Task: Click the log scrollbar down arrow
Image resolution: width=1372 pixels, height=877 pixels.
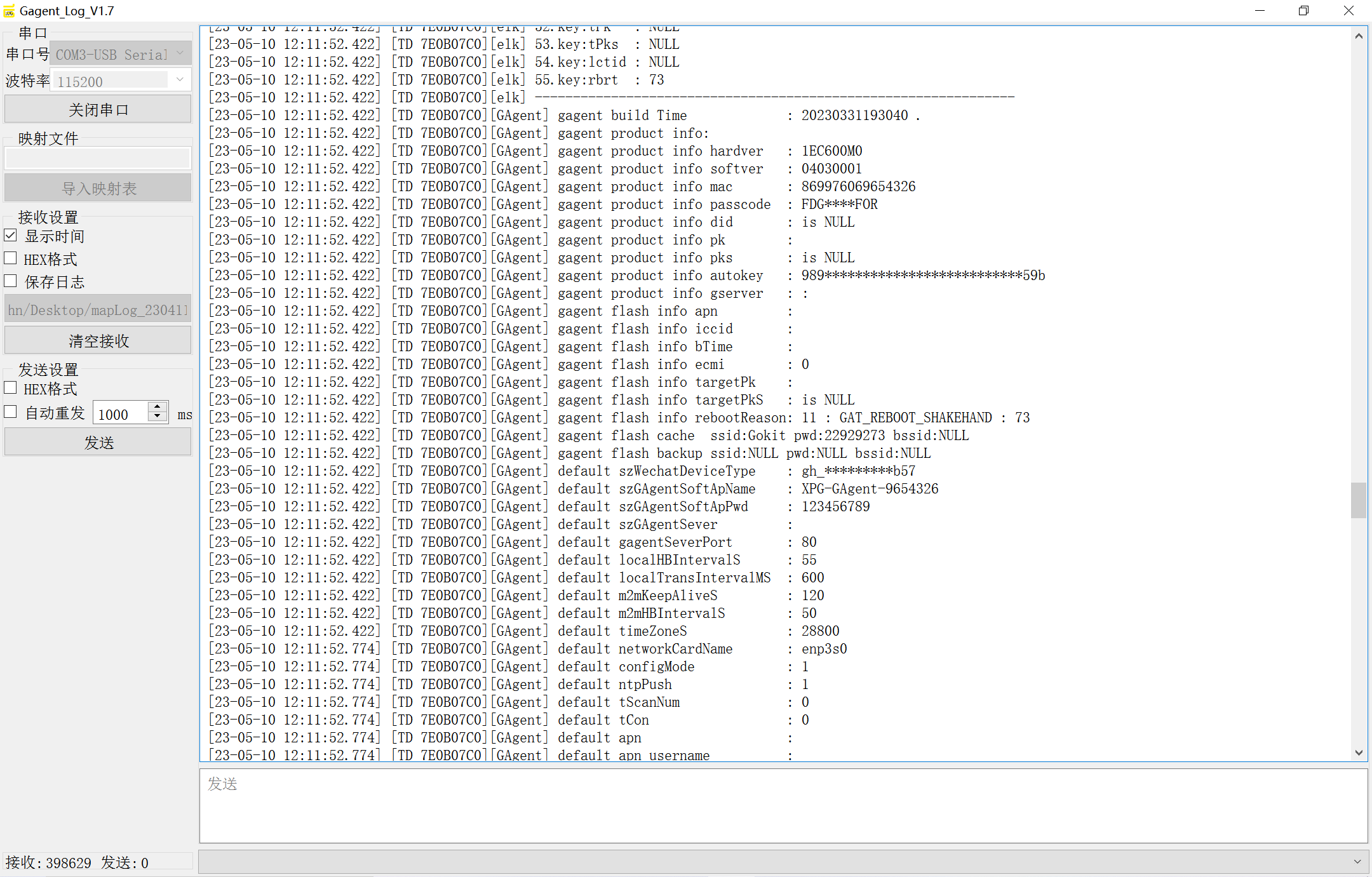Action: (1359, 753)
